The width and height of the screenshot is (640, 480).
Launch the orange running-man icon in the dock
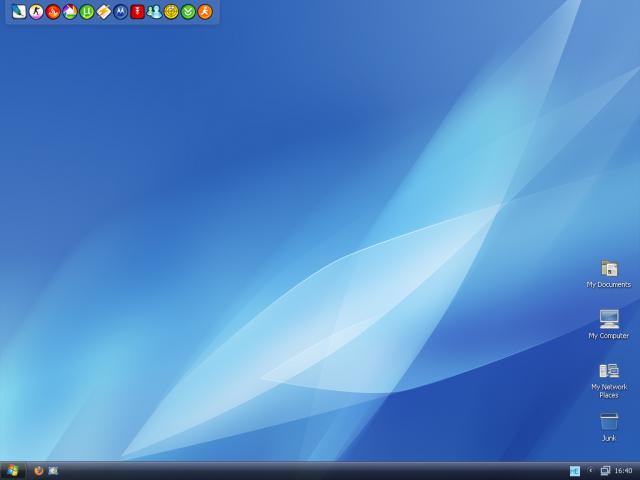tap(205, 12)
